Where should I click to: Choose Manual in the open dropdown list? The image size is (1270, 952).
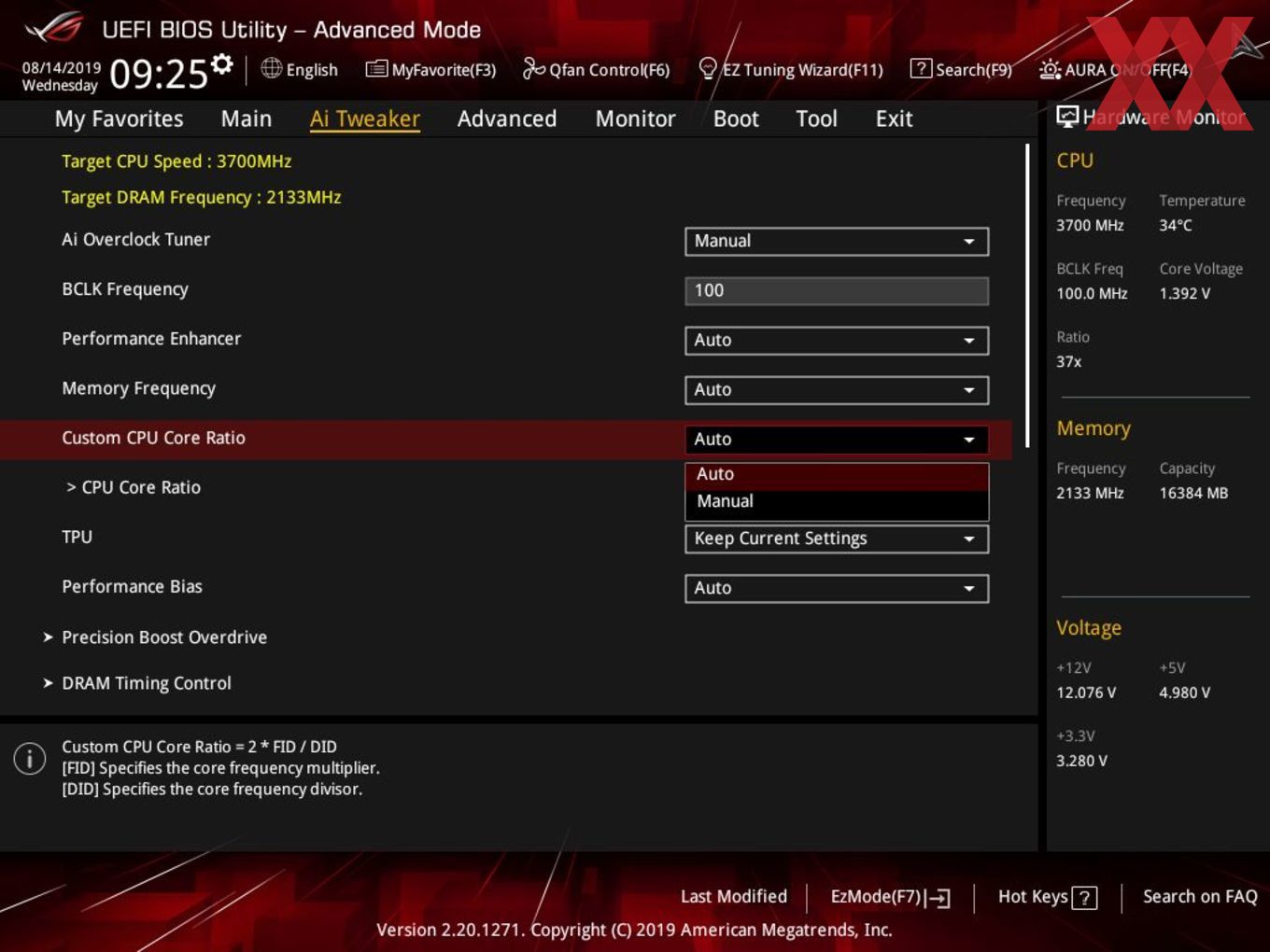pyautogui.click(x=837, y=502)
